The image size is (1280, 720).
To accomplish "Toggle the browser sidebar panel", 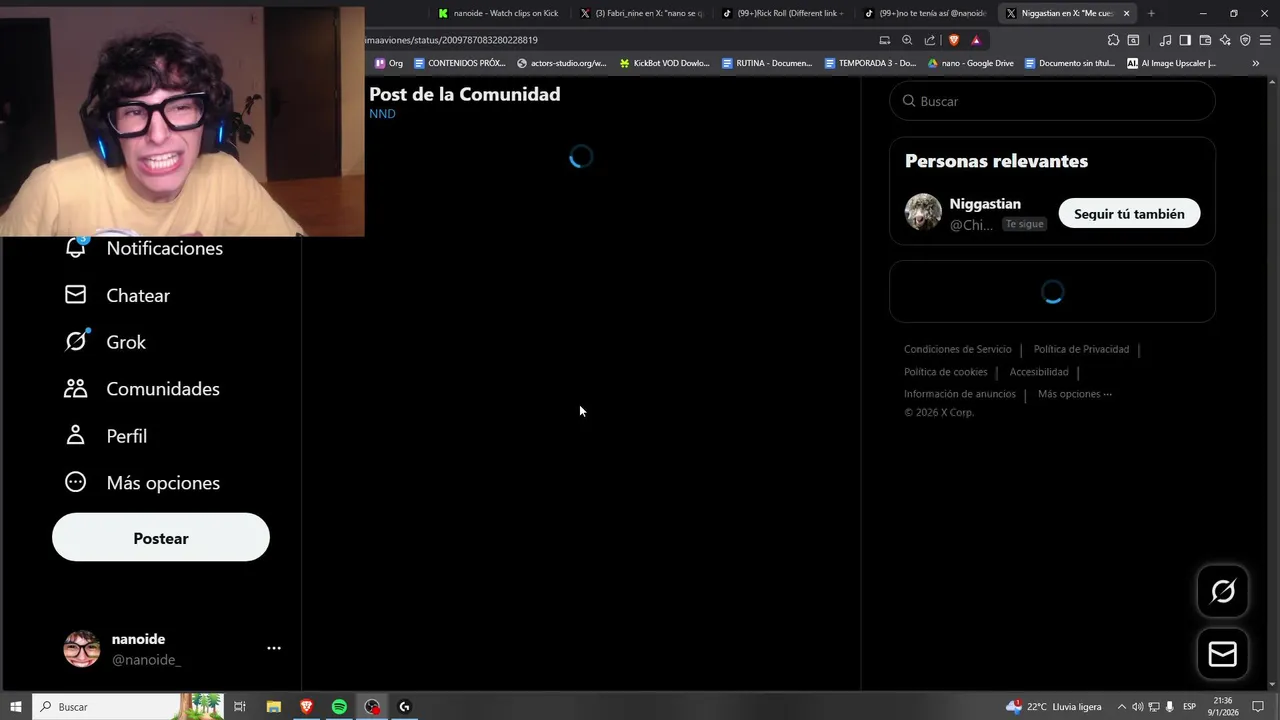I will [x=1185, y=40].
